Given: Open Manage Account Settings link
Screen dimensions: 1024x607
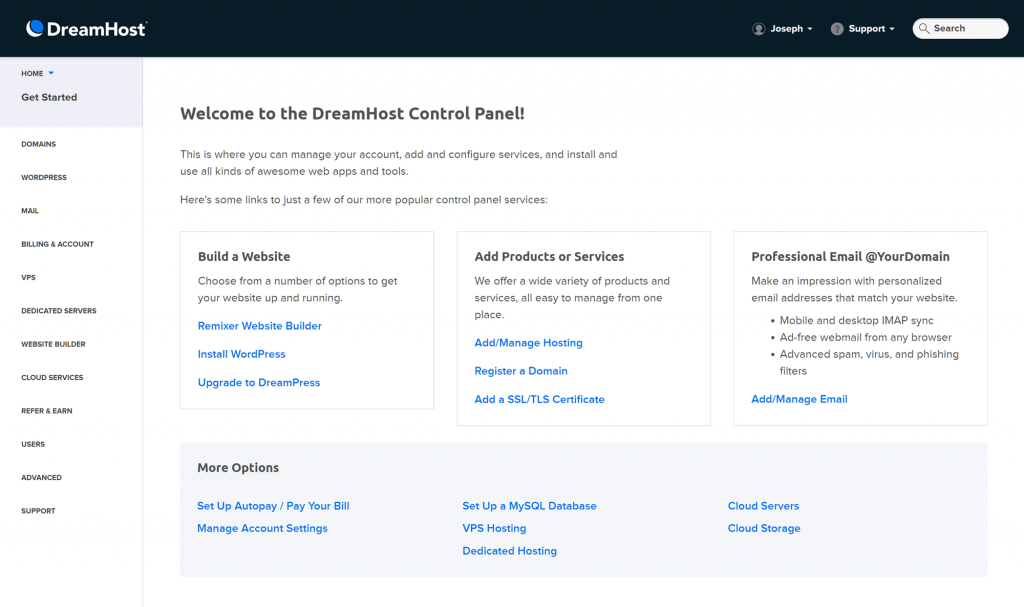Looking at the screenshot, I should (263, 529).
